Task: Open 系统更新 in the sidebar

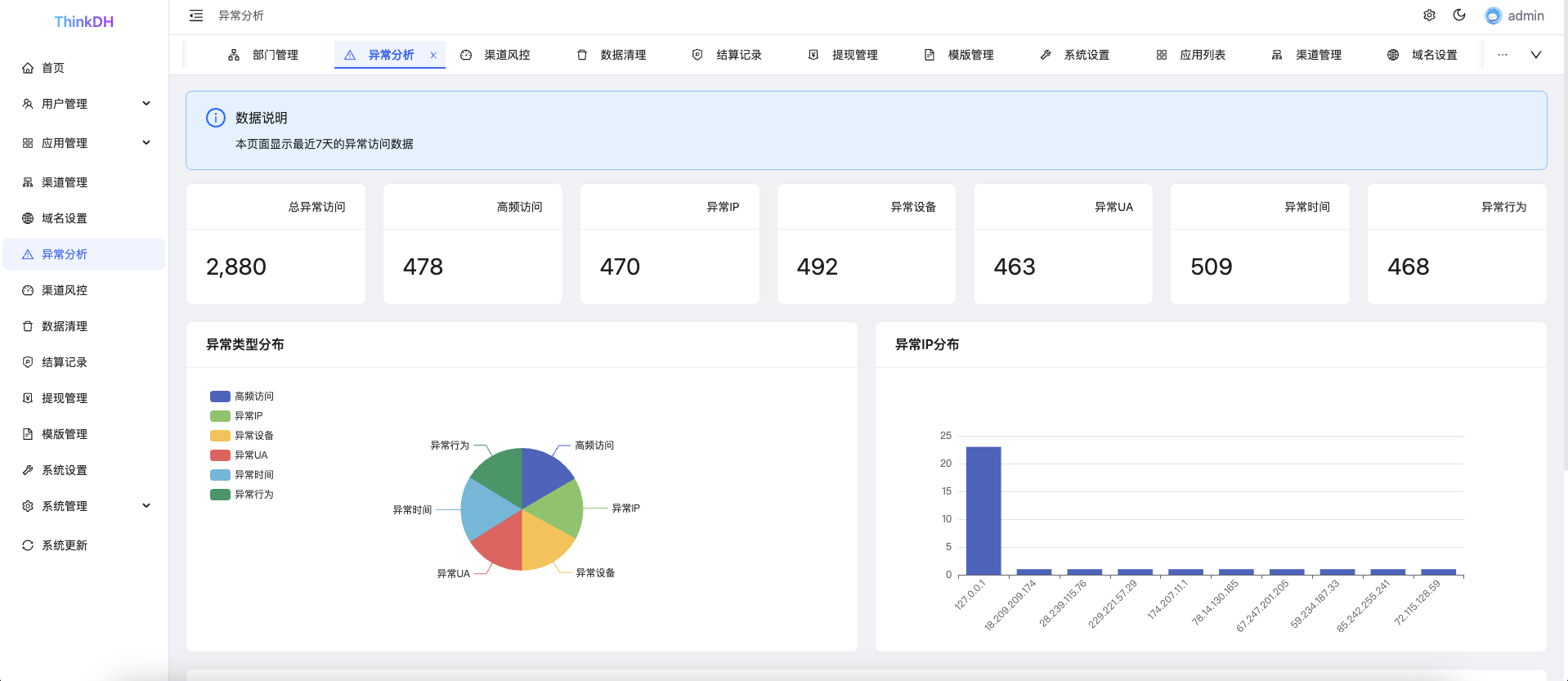Action: [64, 545]
